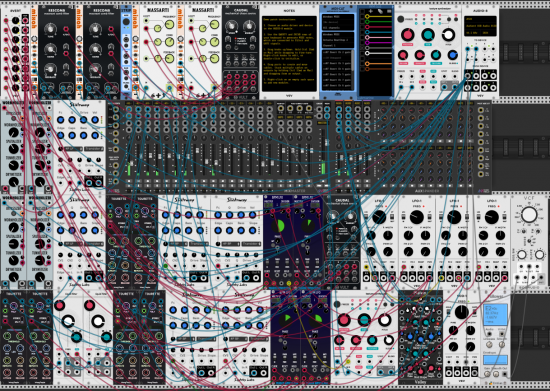Flip the offset switch on LFO-1 beside VCF

pos(478,217)
